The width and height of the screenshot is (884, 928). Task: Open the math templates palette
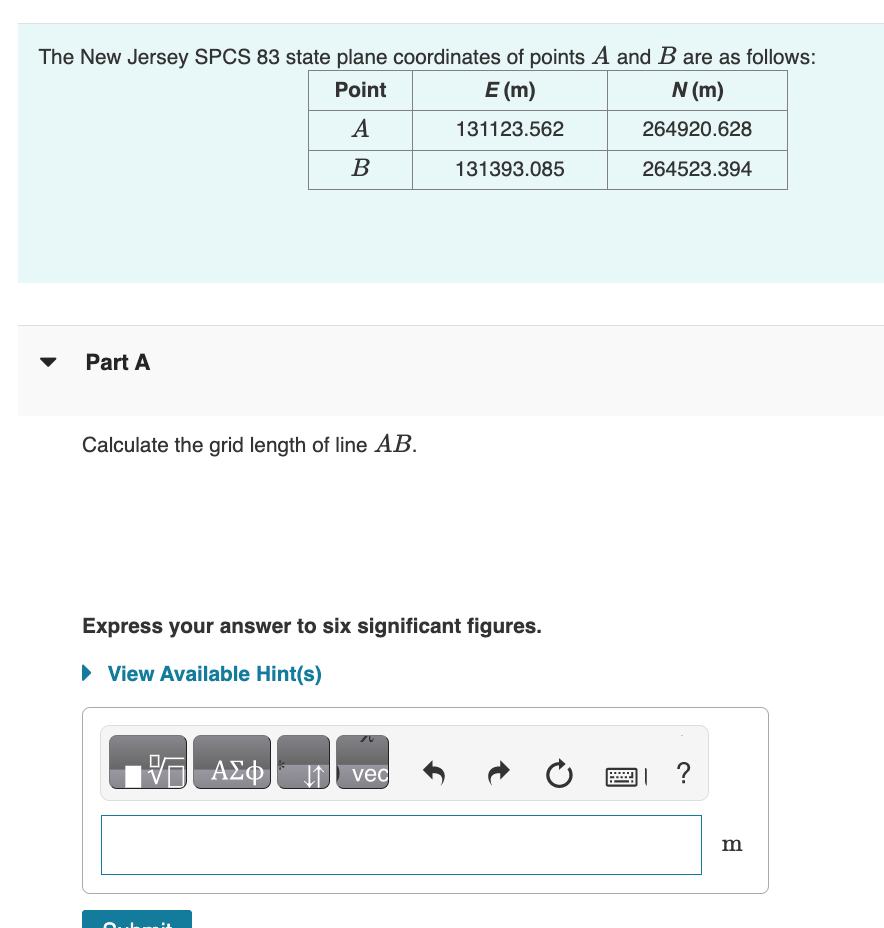click(x=146, y=762)
